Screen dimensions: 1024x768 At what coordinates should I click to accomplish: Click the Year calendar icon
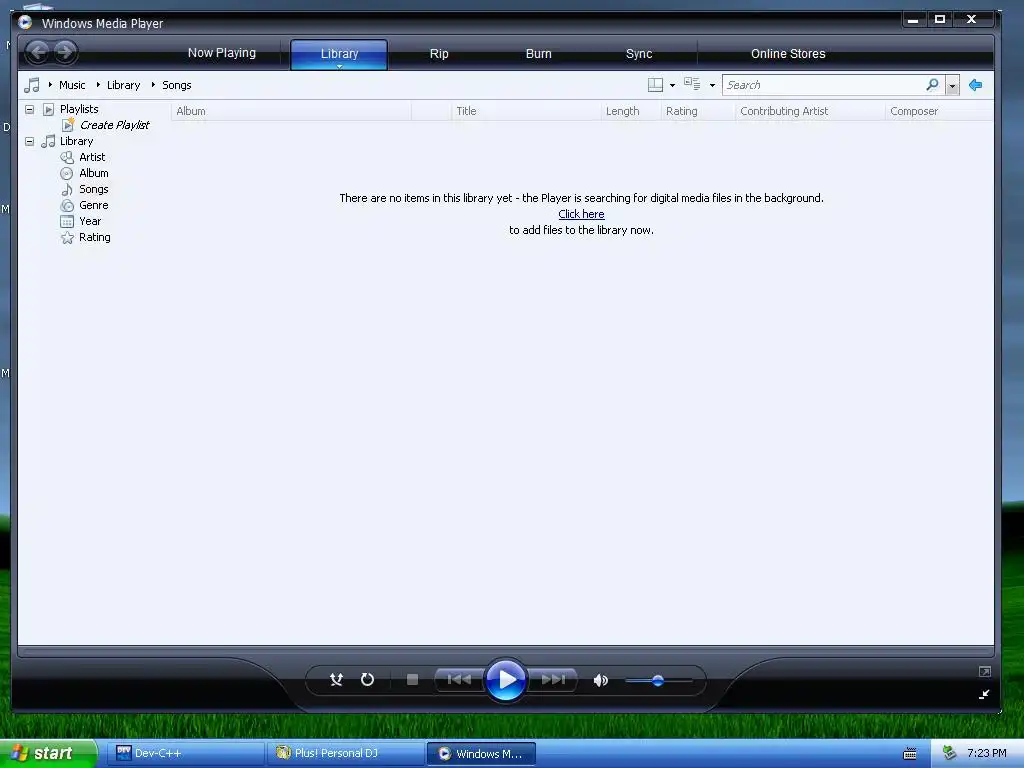coord(67,221)
